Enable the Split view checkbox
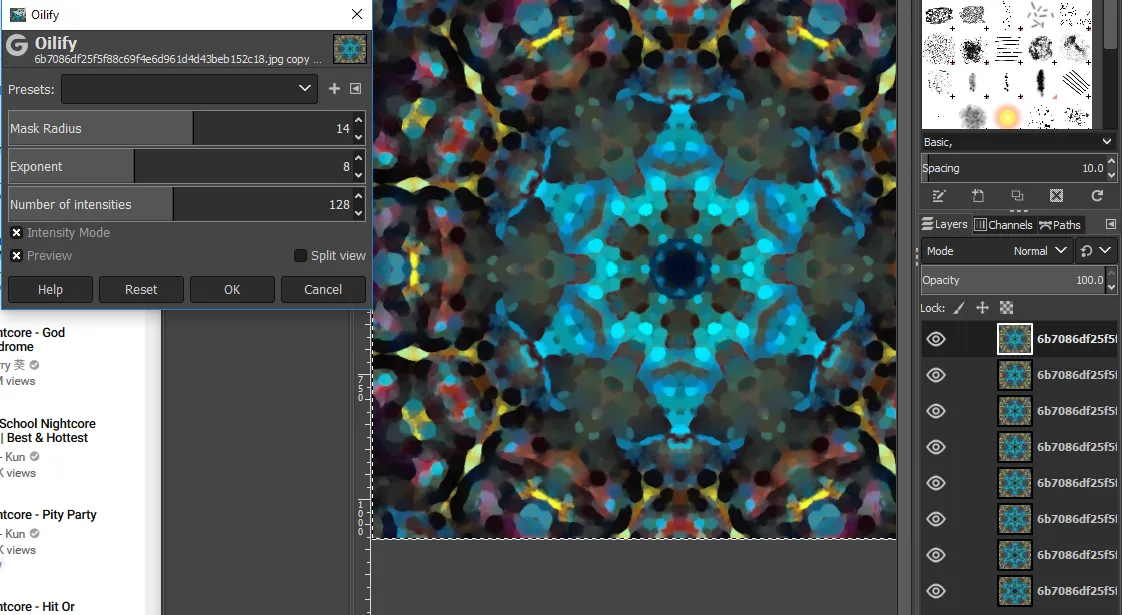This screenshot has height=615, width=1122. pyautogui.click(x=301, y=256)
